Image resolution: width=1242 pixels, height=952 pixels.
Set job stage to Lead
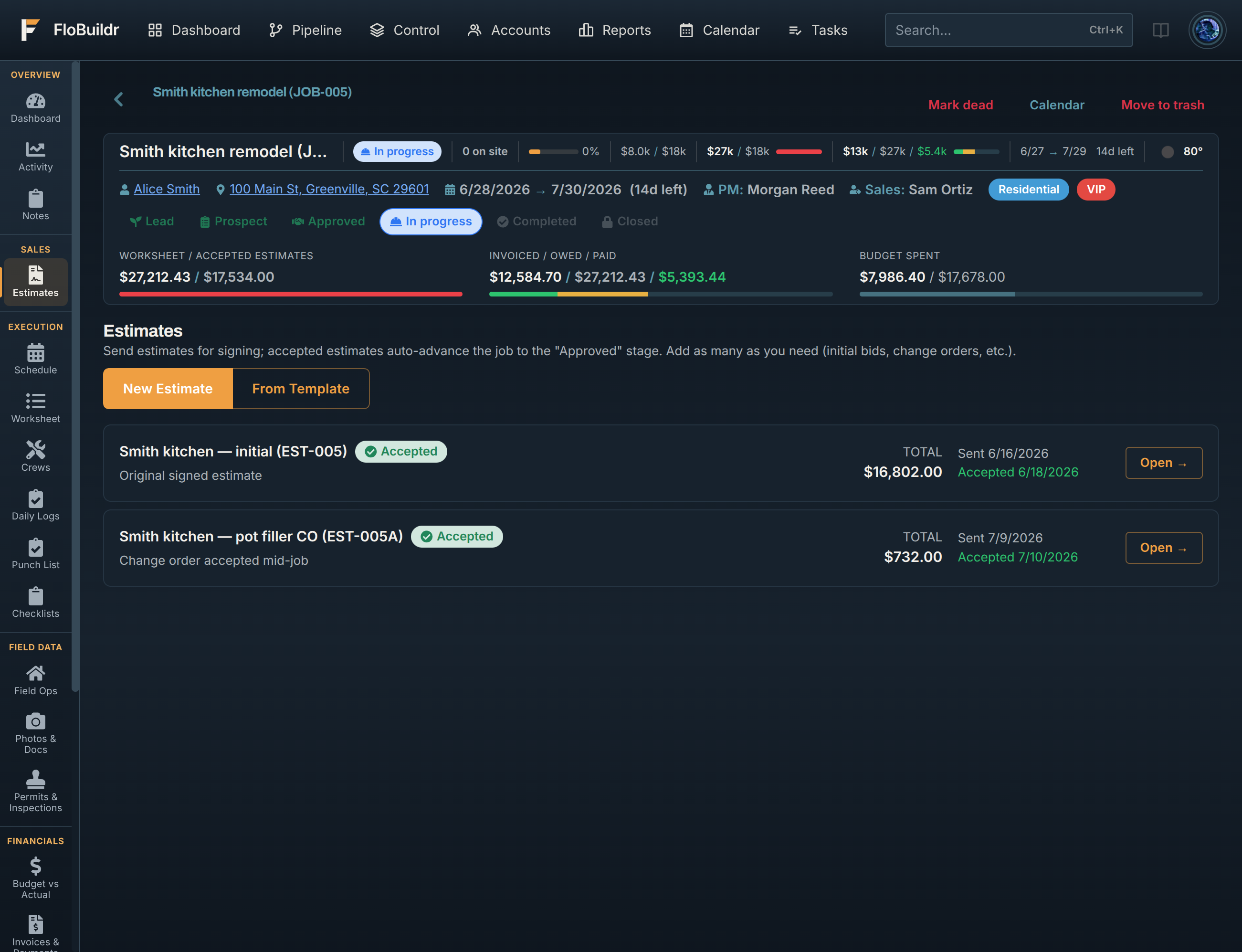tap(152, 222)
